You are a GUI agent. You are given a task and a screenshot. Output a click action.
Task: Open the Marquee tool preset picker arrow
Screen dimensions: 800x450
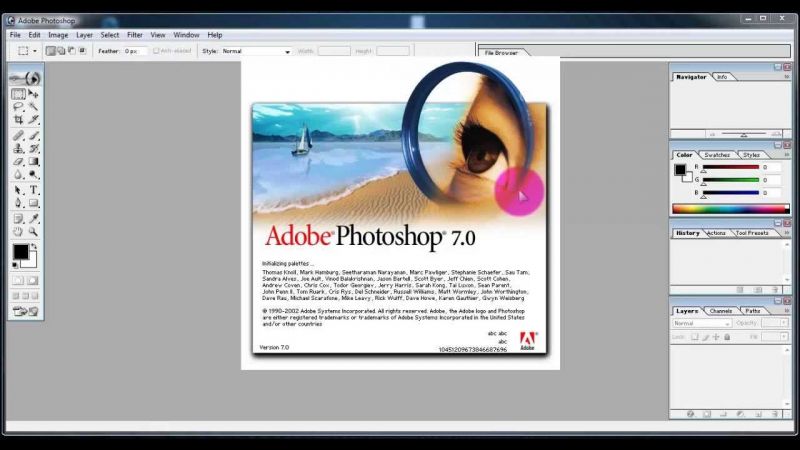coord(35,50)
